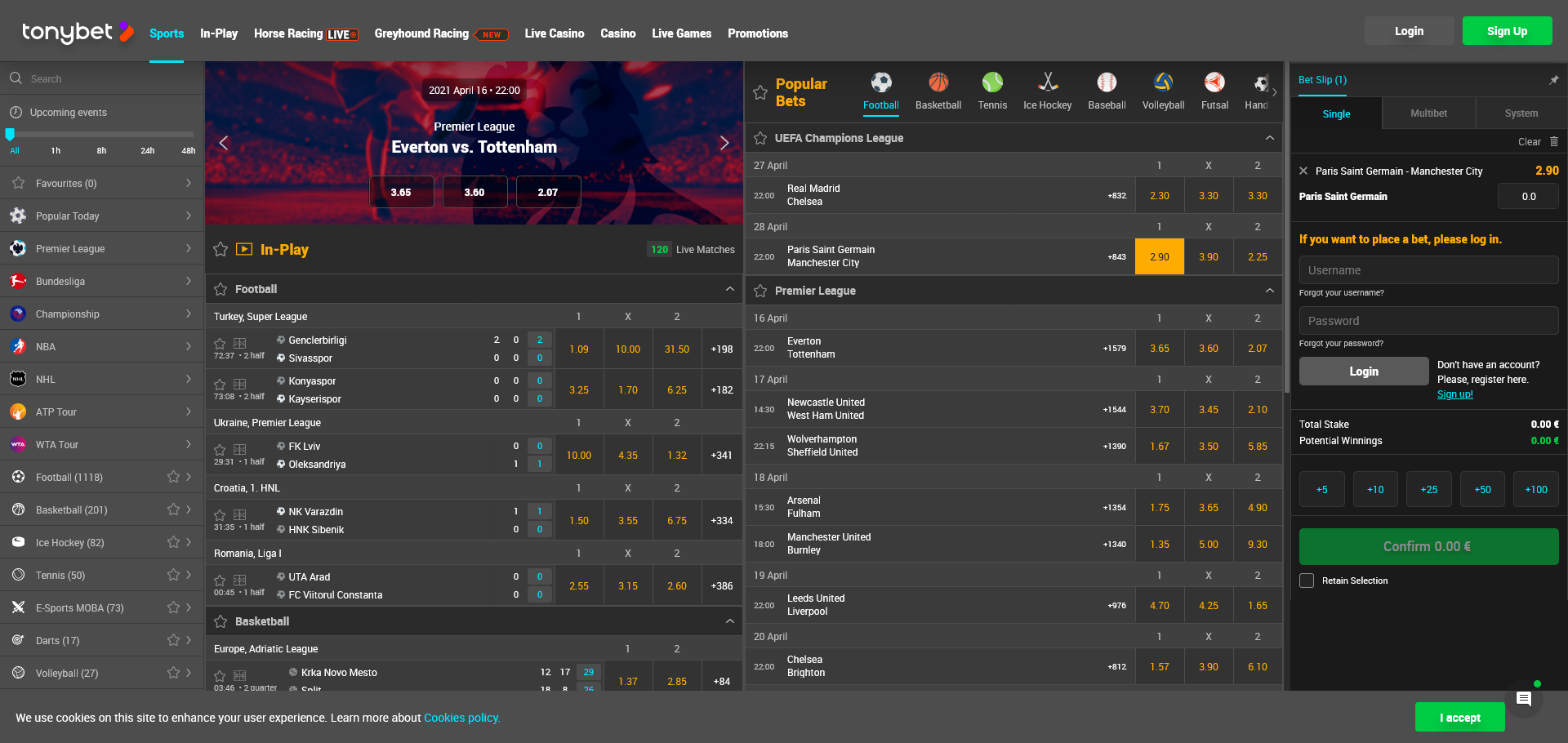Set upcoming events slider to 24h
Image resolution: width=1568 pixels, height=743 pixels.
click(147, 150)
